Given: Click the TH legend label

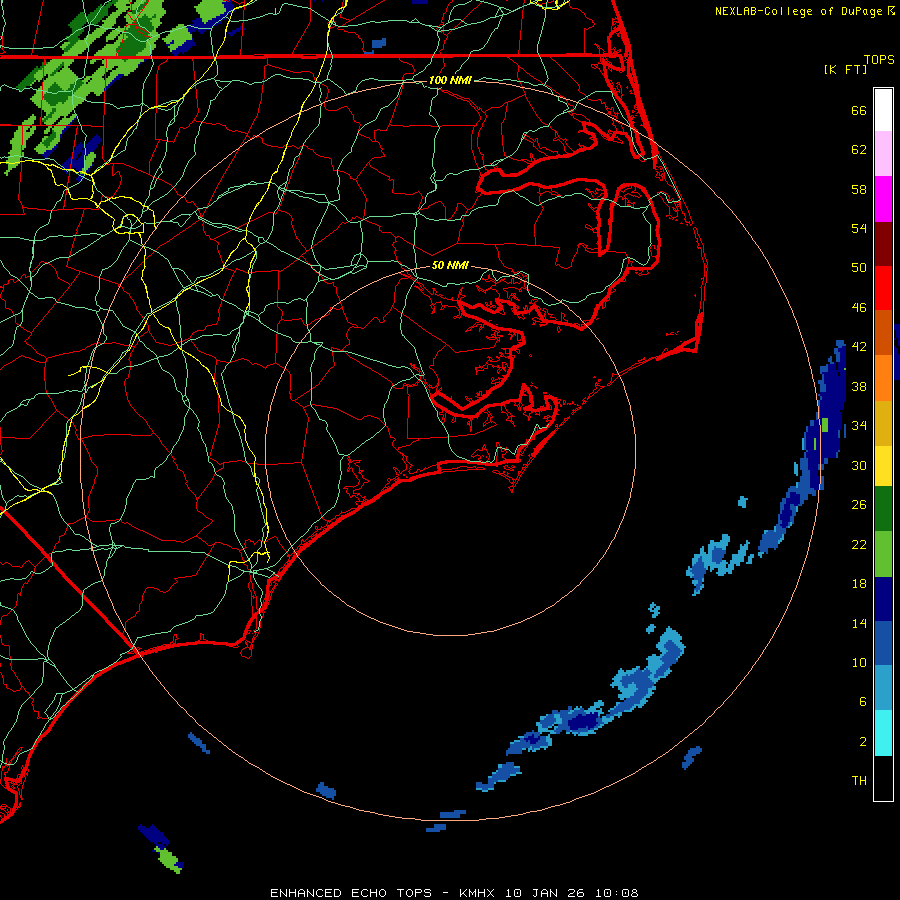Looking at the screenshot, I should (859, 781).
